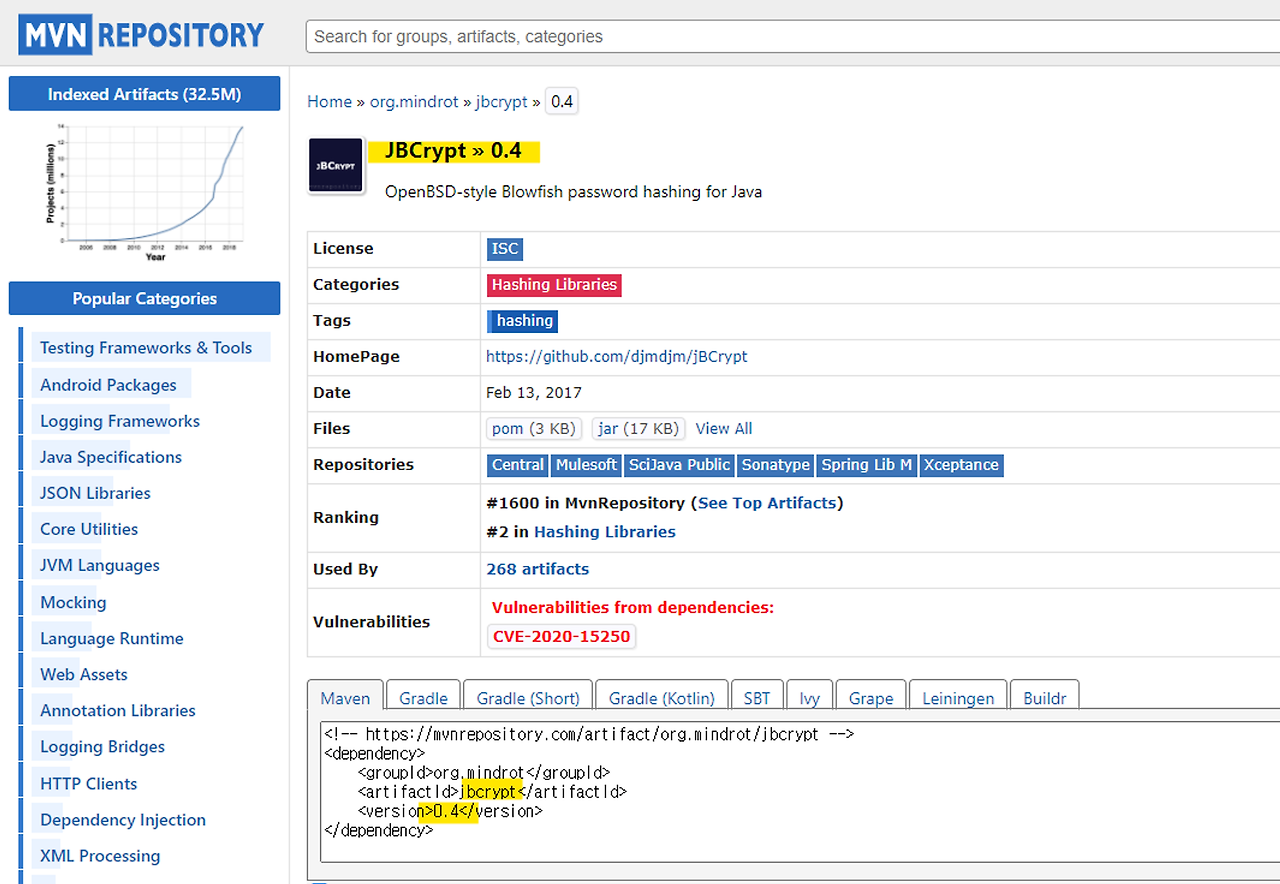The width and height of the screenshot is (1280, 884).
Task: Open HTTP Clients category
Action: pyautogui.click(x=89, y=783)
